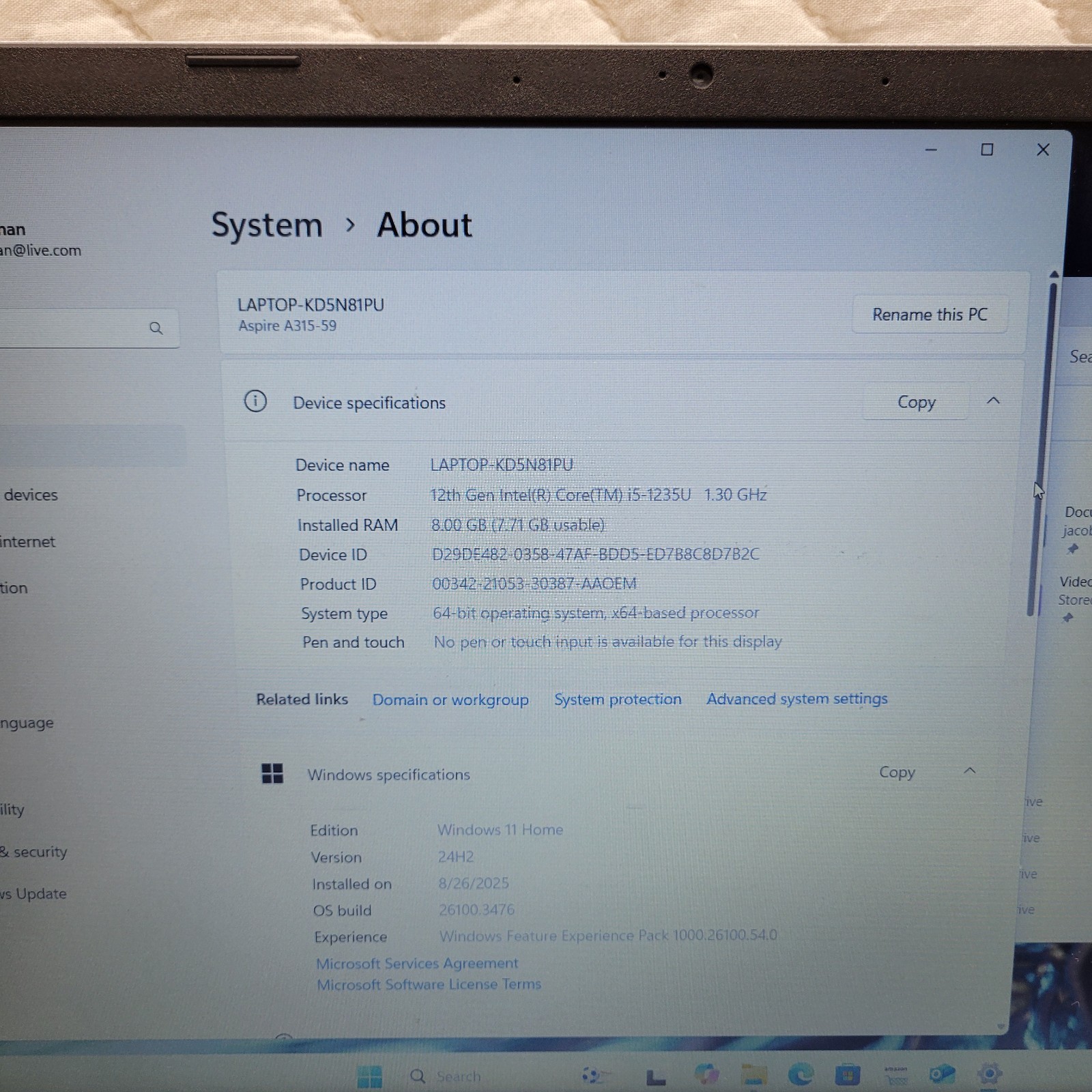Select the highlighted sidebar item above 'devices'
The height and width of the screenshot is (1092, 1092).
(x=92, y=446)
